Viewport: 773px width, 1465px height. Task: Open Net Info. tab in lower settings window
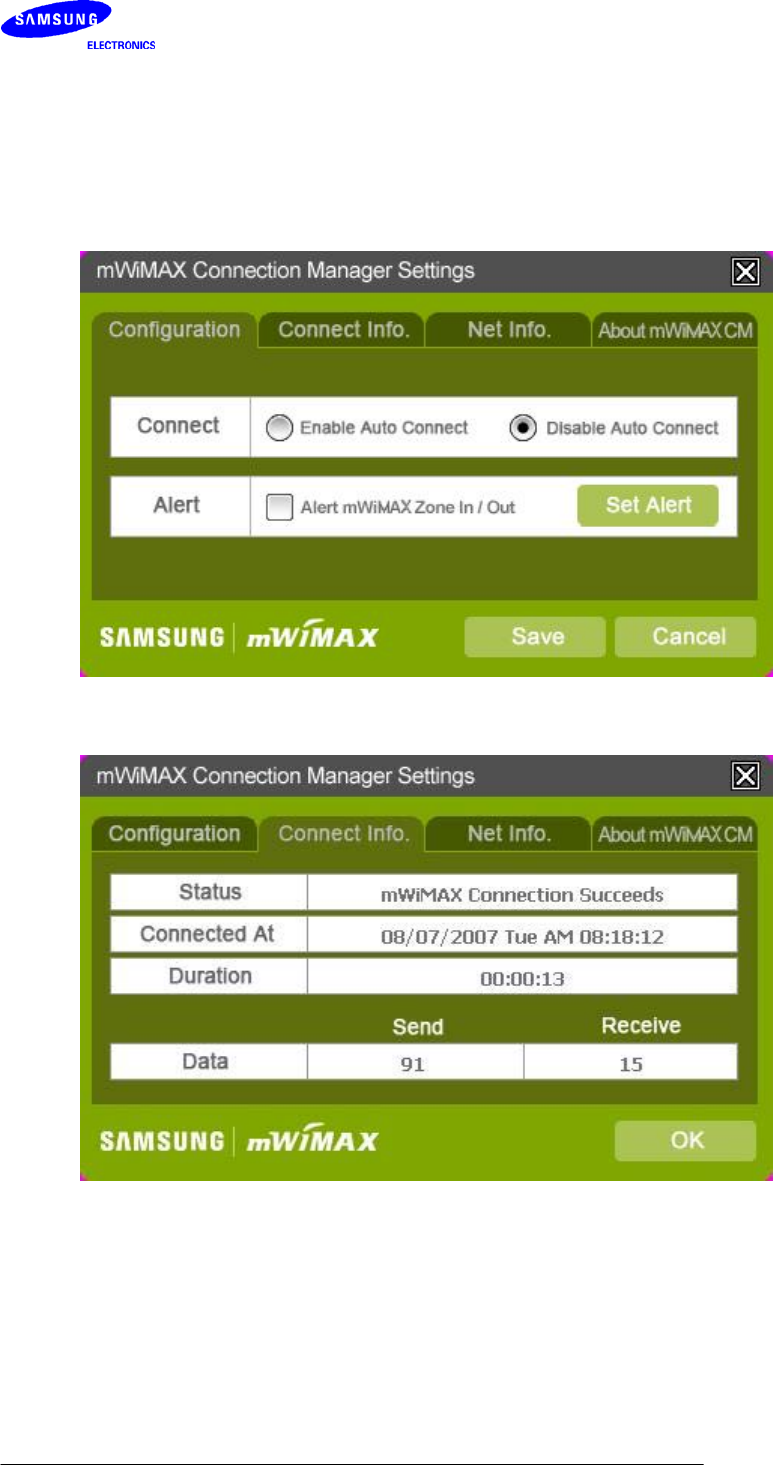coord(508,834)
